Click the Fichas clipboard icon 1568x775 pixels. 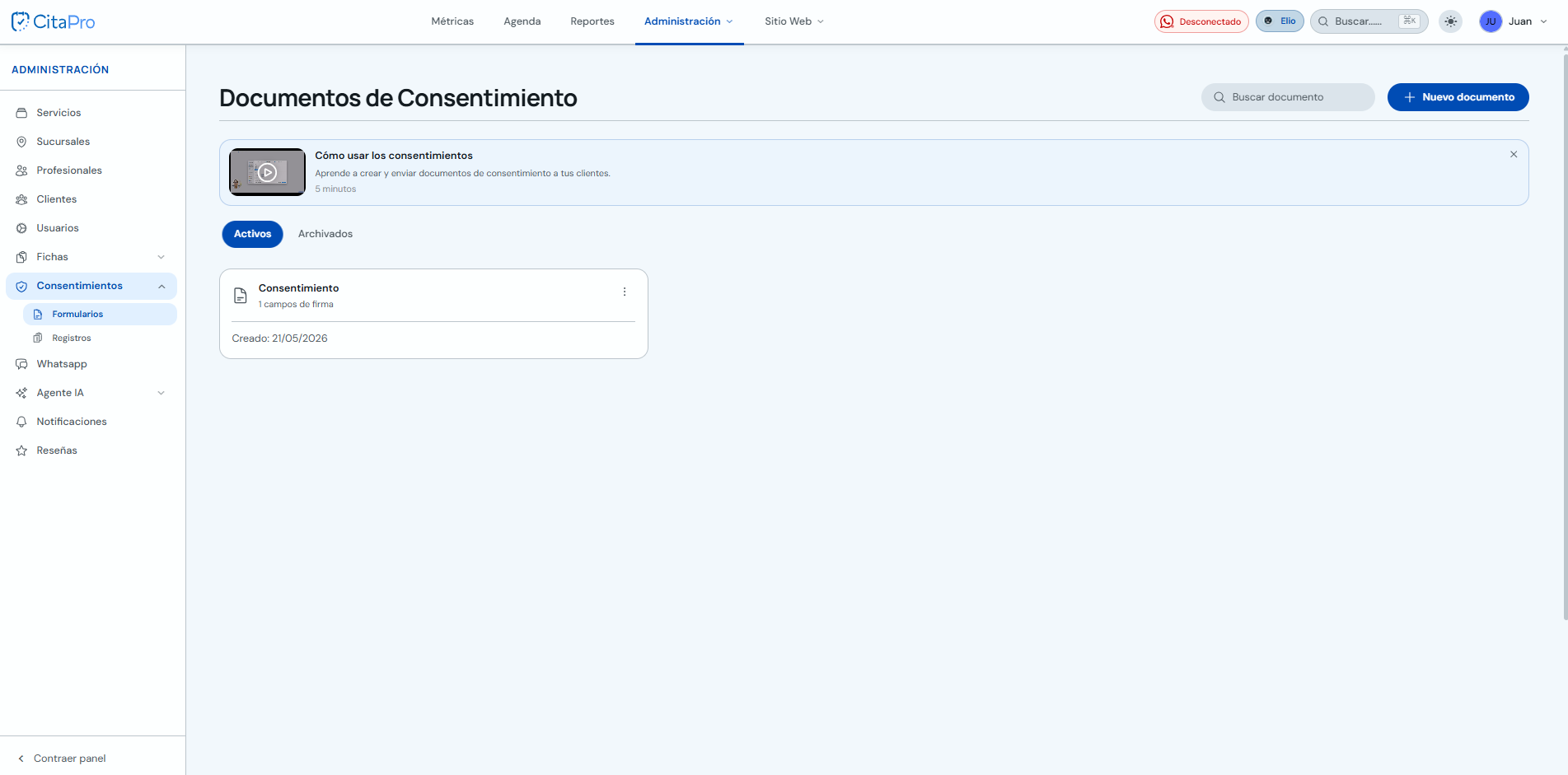(21, 257)
